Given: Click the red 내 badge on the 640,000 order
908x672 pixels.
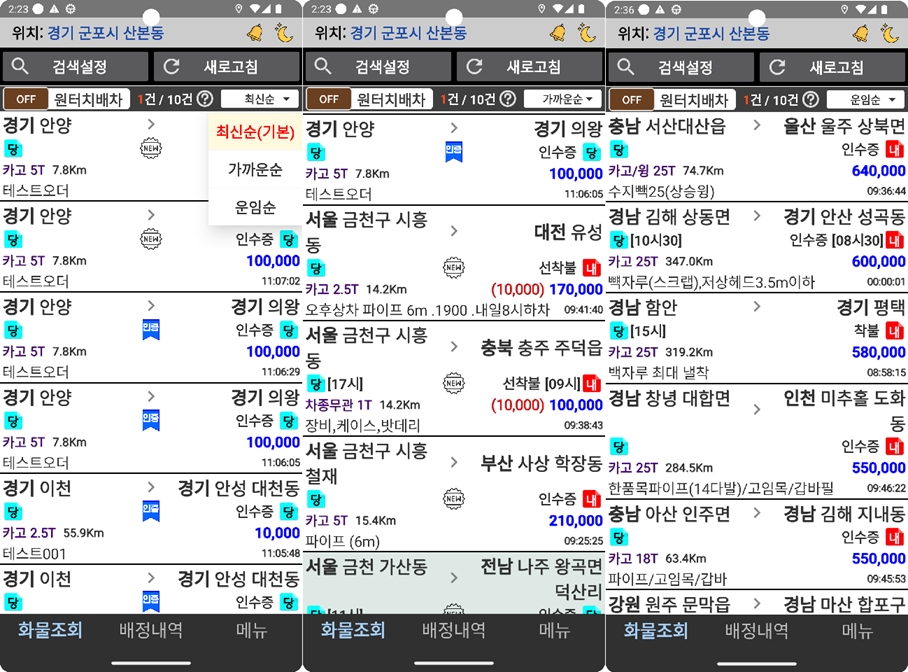Looking at the screenshot, I should [894, 149].
